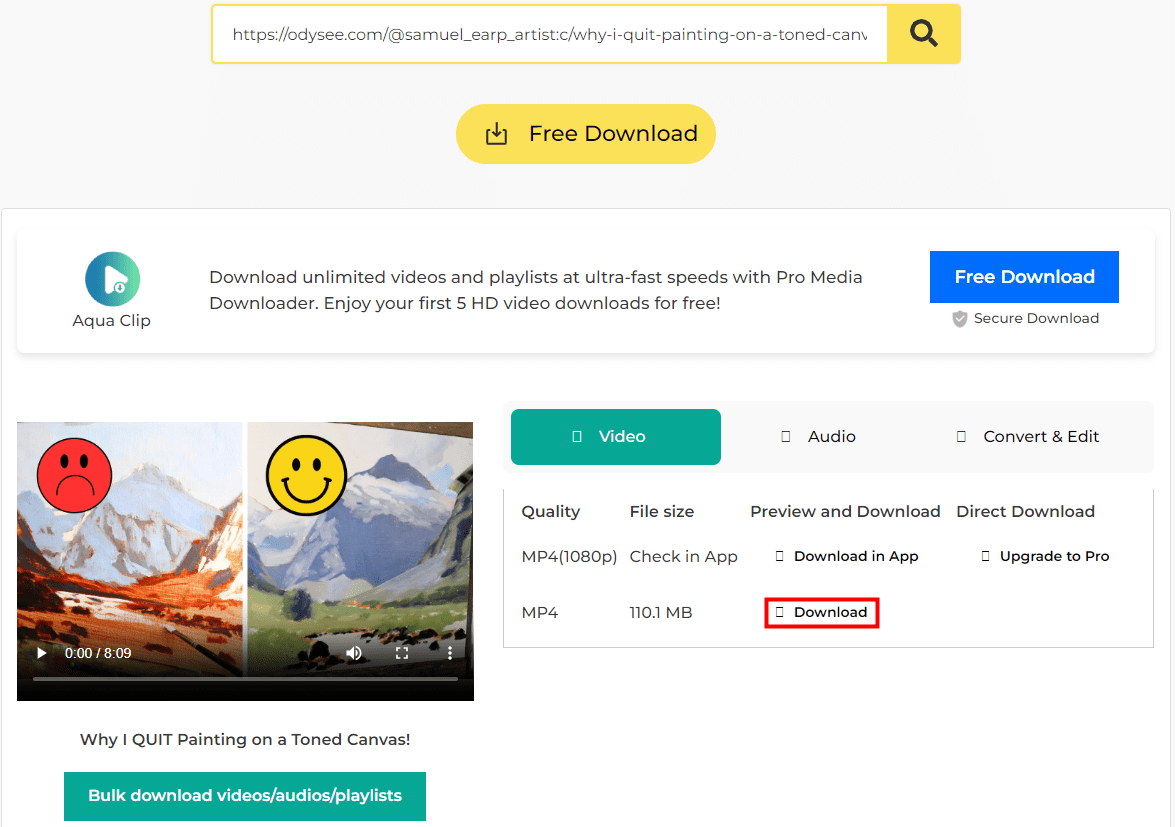Click the video seek progress bar

point(245,679)
